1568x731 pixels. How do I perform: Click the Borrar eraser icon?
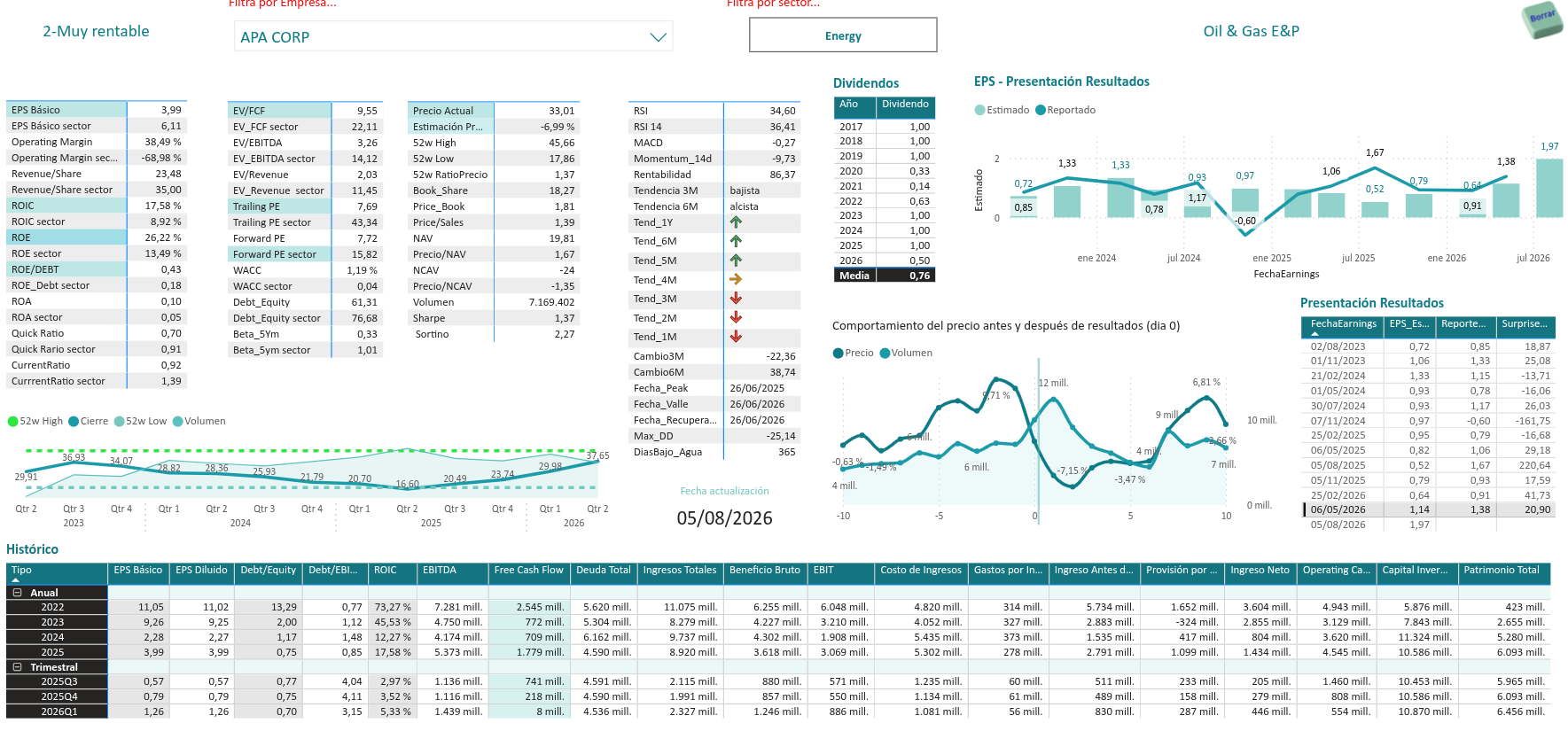tap(1542, 19)
